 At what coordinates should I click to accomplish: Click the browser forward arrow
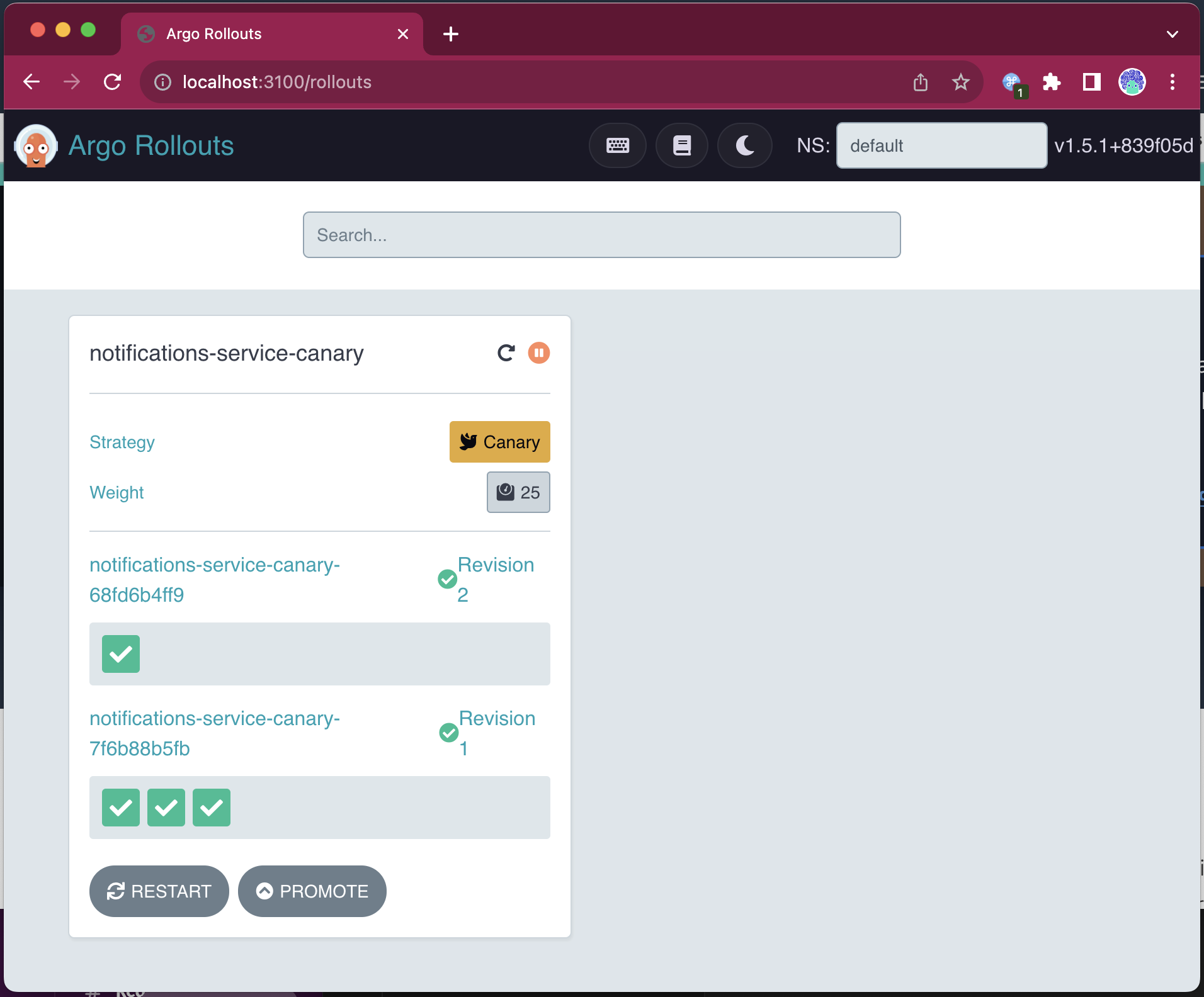tap(72, 82)
